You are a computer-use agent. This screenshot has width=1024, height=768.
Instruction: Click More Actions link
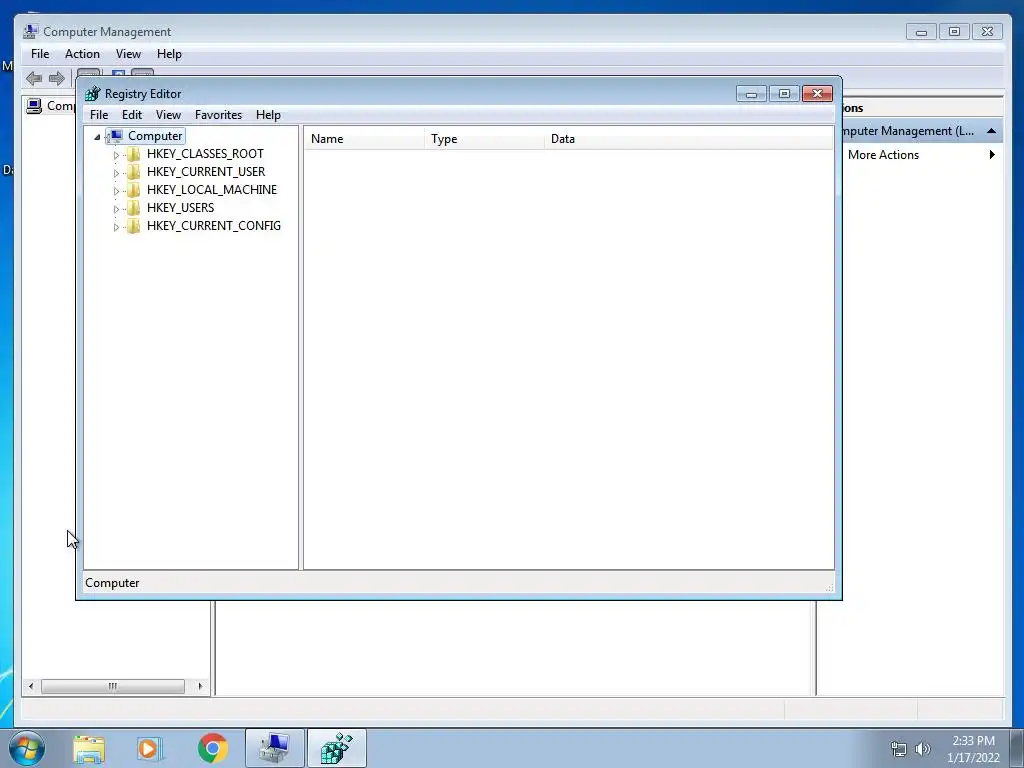coord(883,155)
